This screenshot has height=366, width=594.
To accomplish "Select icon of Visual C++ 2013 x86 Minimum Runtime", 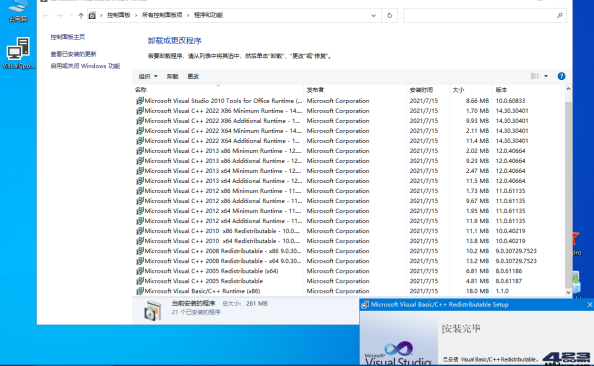I will pyautogui.click(x=140, y=151).
